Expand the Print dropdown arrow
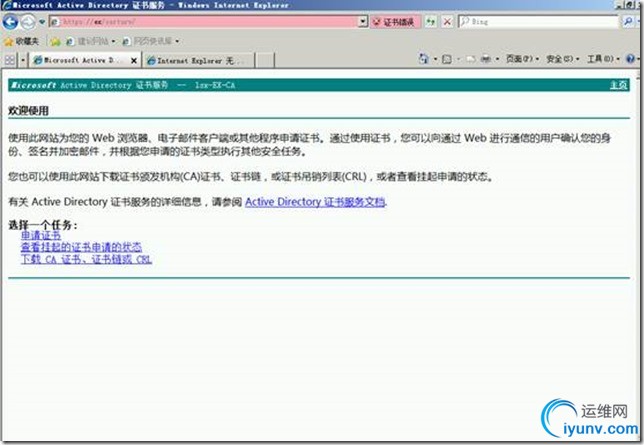This screenshot has height=445, width=644. click(x=497, y=60)
